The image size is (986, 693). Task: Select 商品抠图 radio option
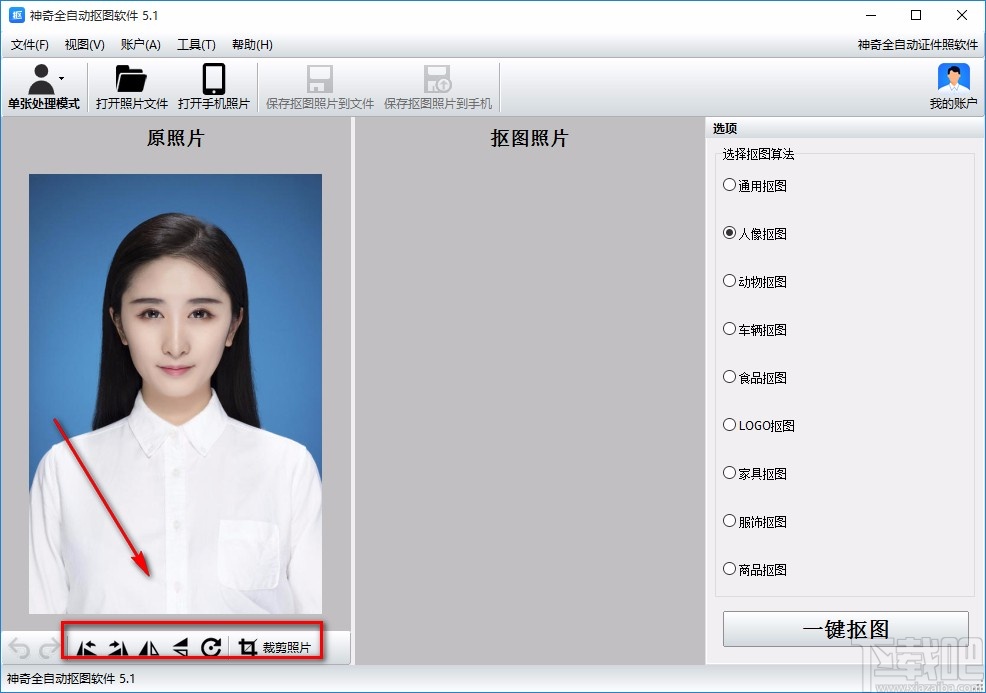[x=755, y=569]
